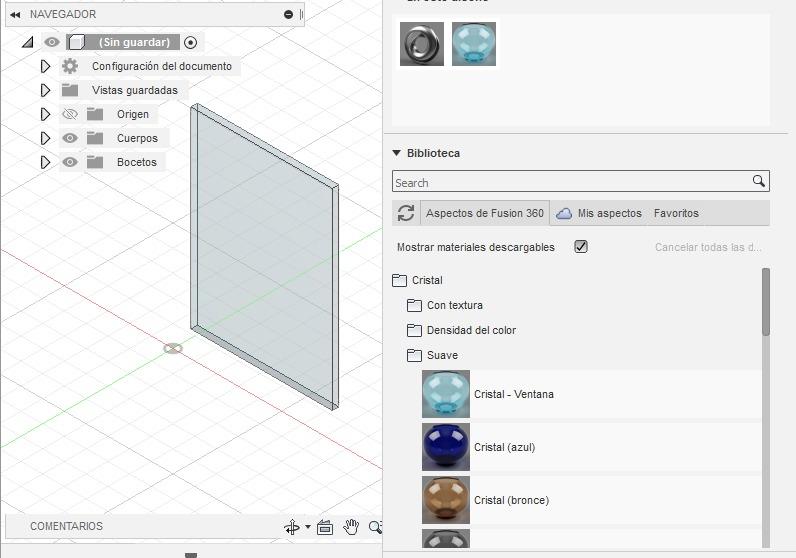Click the magnifier search icon
This screenshot has width=796, height=558.
point(758,181)
